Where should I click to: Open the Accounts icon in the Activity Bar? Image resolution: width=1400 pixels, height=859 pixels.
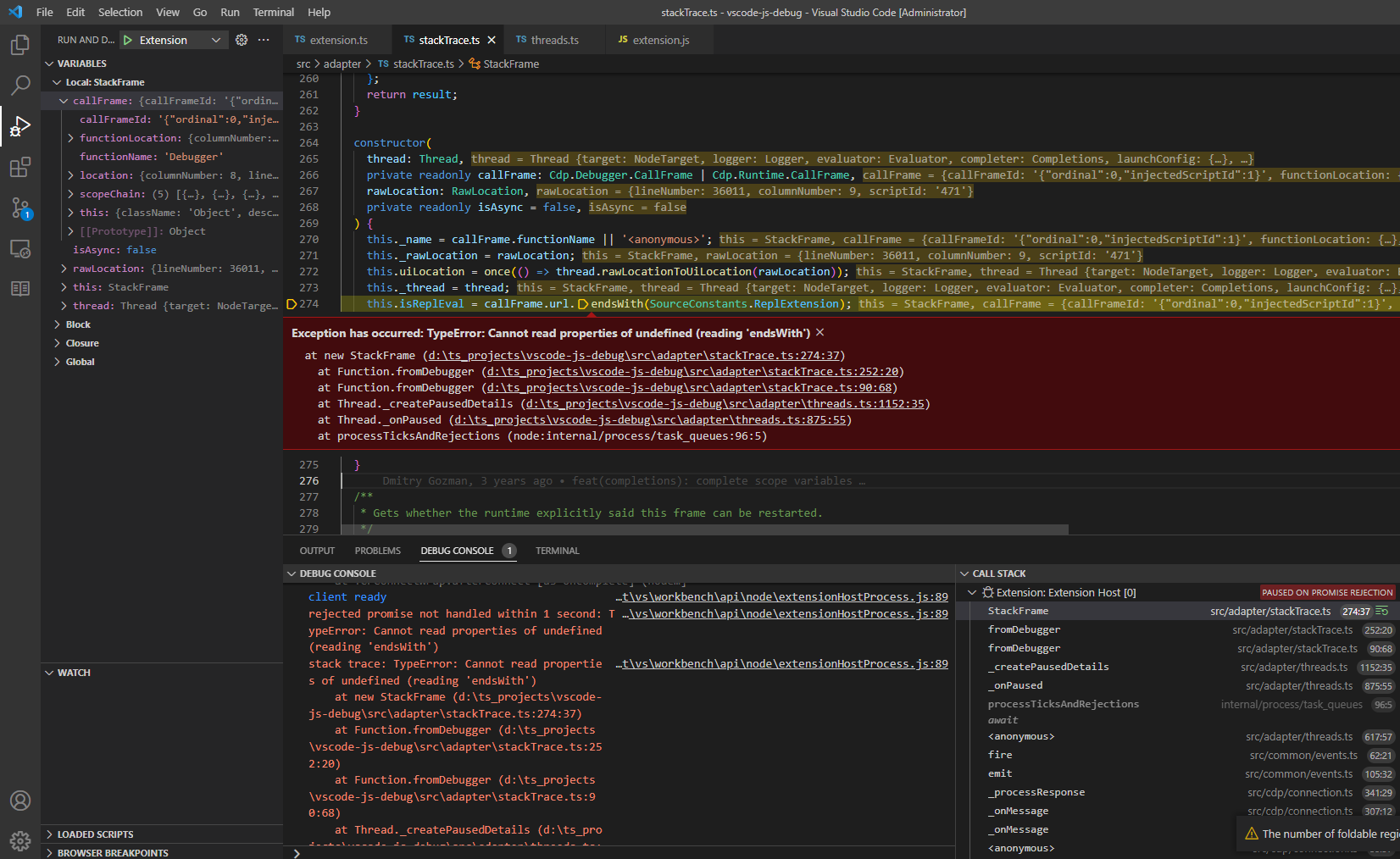19,800
